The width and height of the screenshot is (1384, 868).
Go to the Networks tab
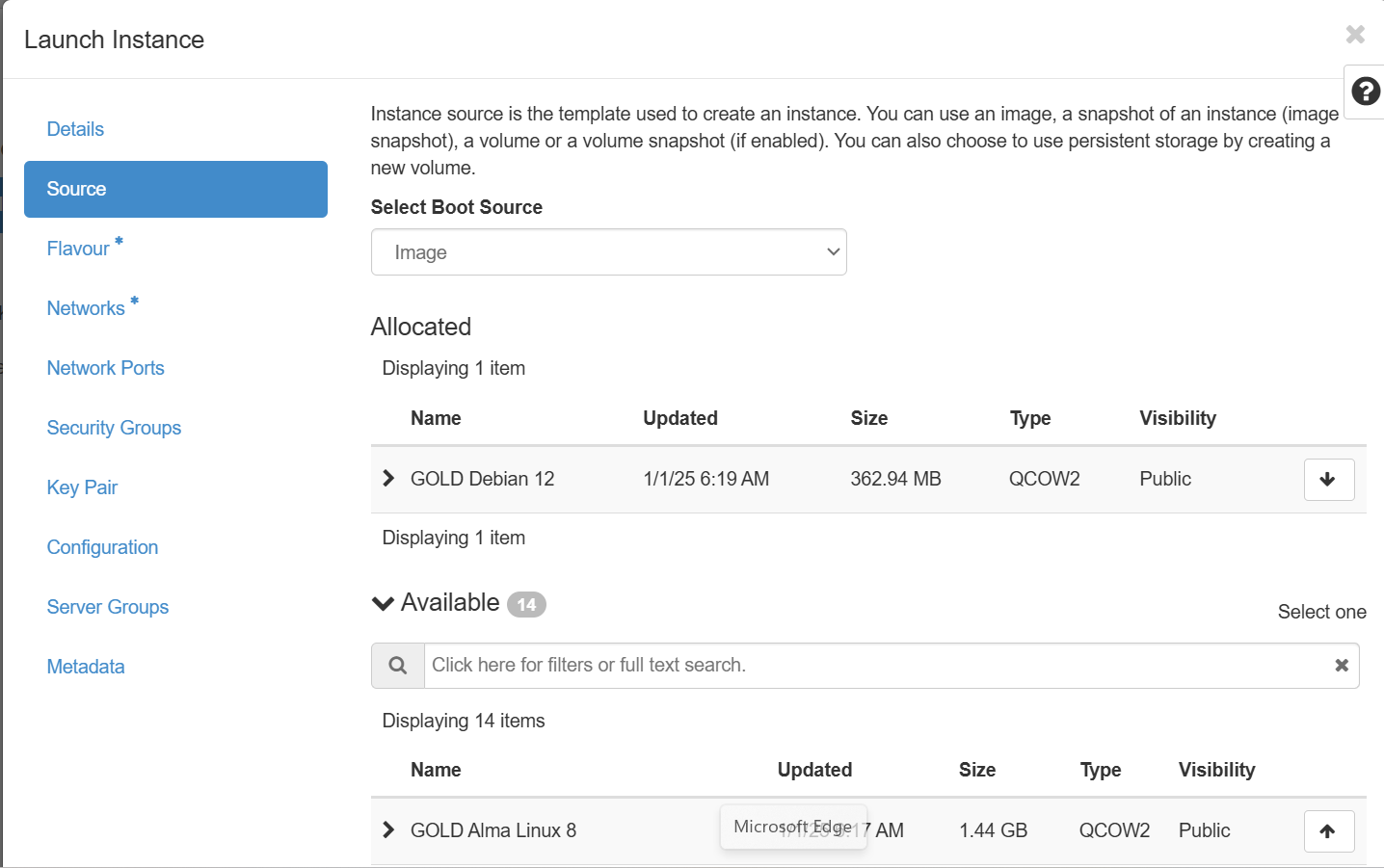(x=86, y=308)
